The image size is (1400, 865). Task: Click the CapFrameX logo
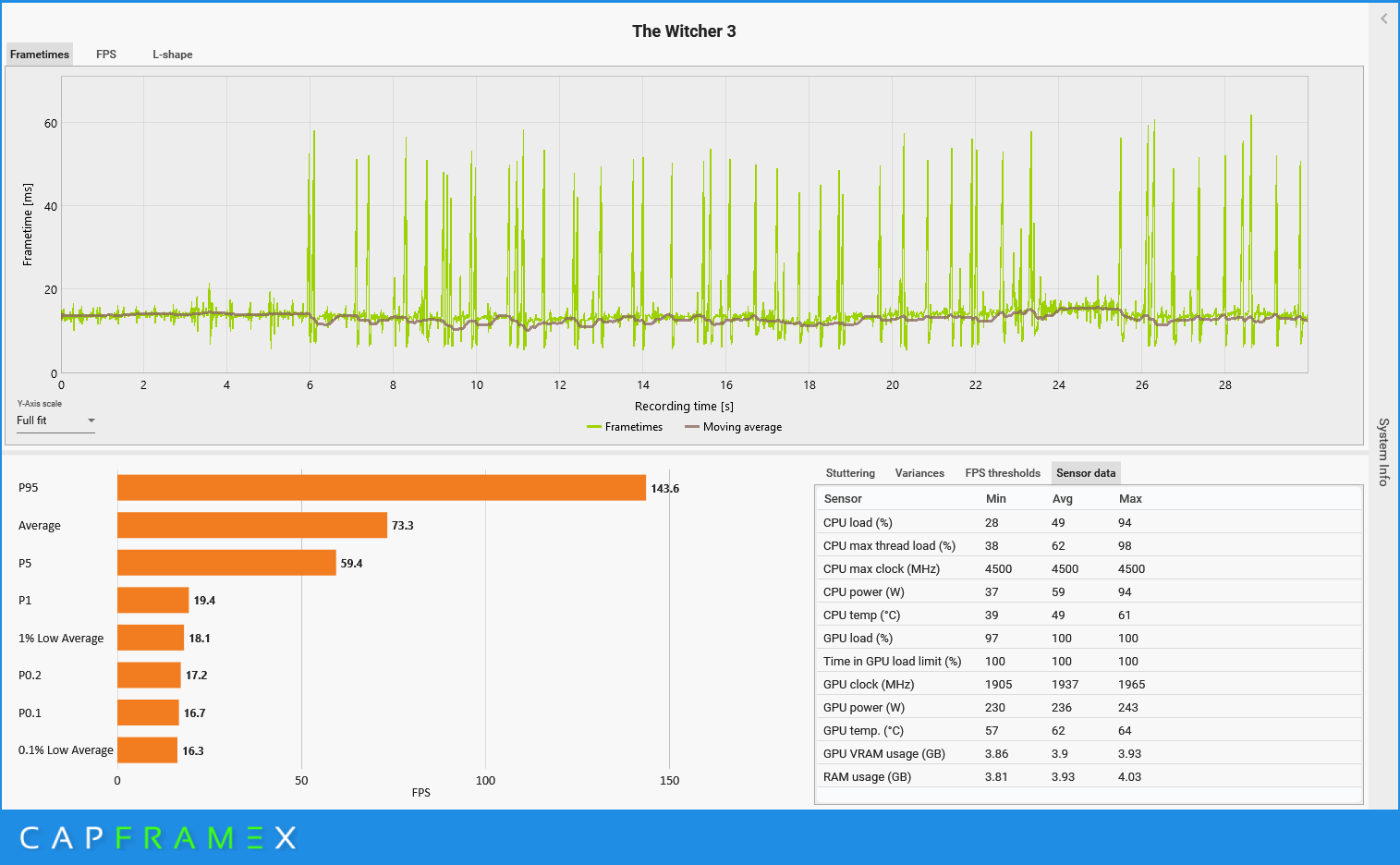pyautogui.click(x=158, y=838)
